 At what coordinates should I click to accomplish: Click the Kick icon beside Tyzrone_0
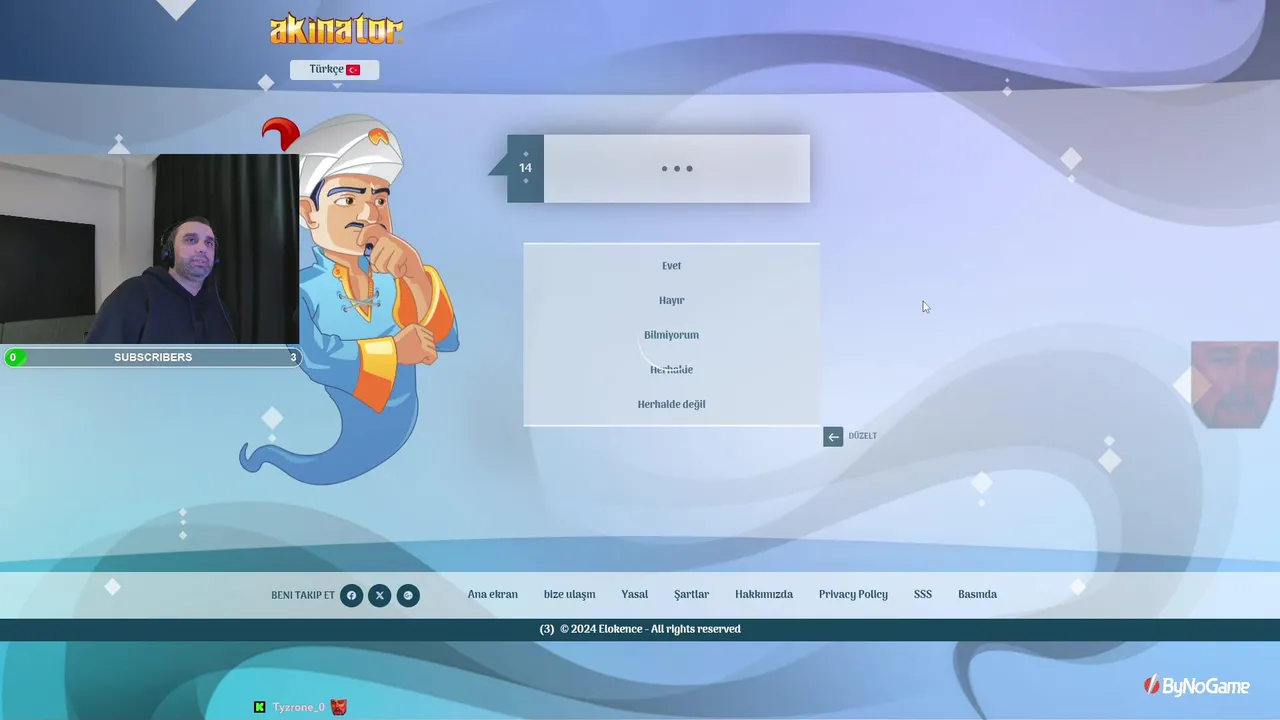point(260,707)
